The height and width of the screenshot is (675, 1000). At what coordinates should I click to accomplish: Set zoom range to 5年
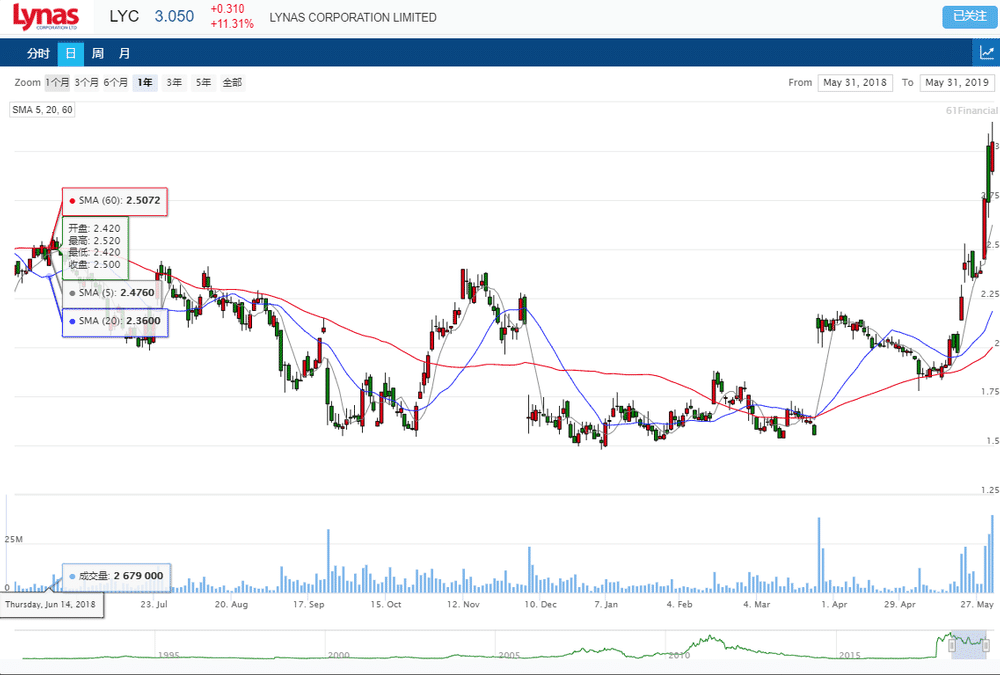[203, 82]
